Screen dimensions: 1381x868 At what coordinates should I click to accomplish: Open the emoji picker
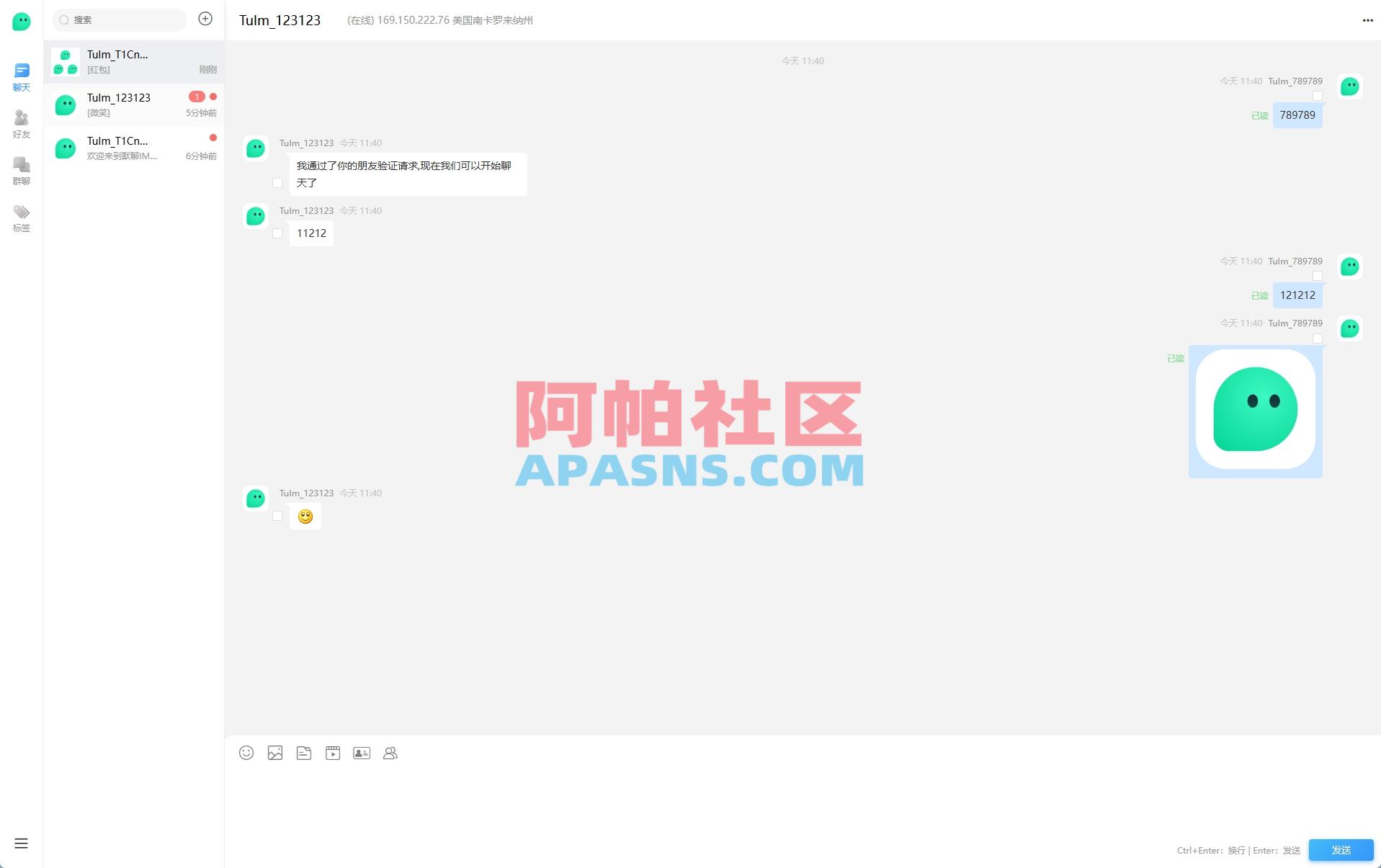[246, 753]
